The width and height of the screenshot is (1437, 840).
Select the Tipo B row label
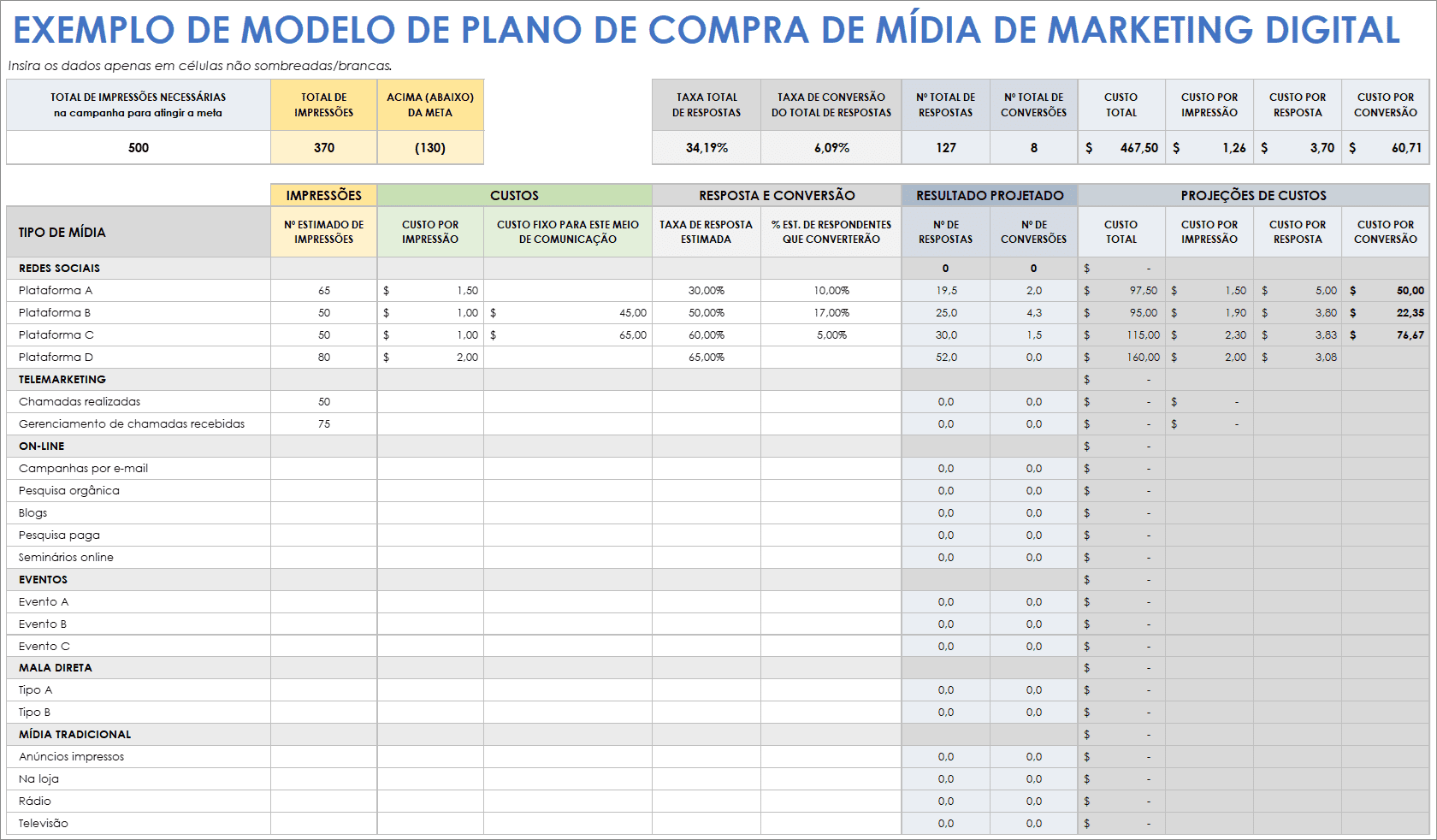(x=34, y=713)
